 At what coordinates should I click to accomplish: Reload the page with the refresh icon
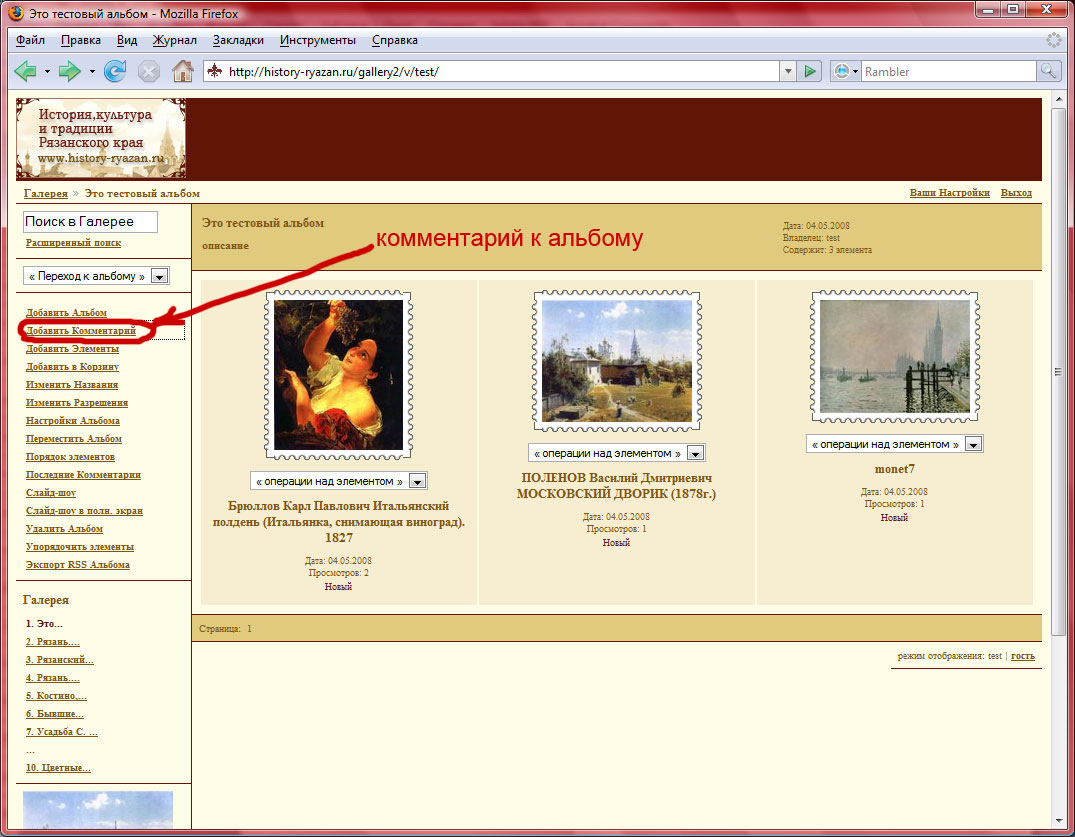(x=114, y=71)
